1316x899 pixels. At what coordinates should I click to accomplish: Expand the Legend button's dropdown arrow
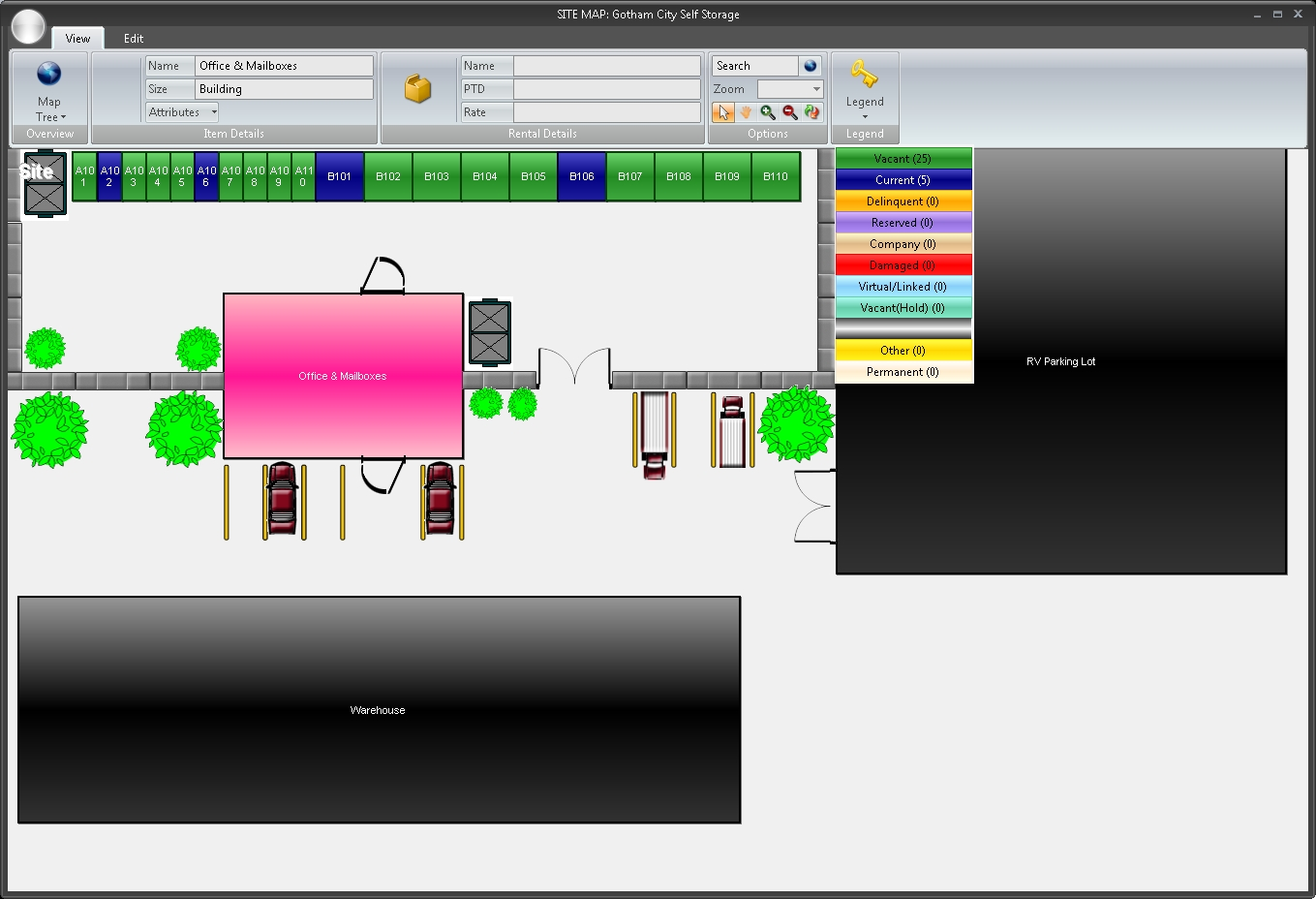[865, 116]
